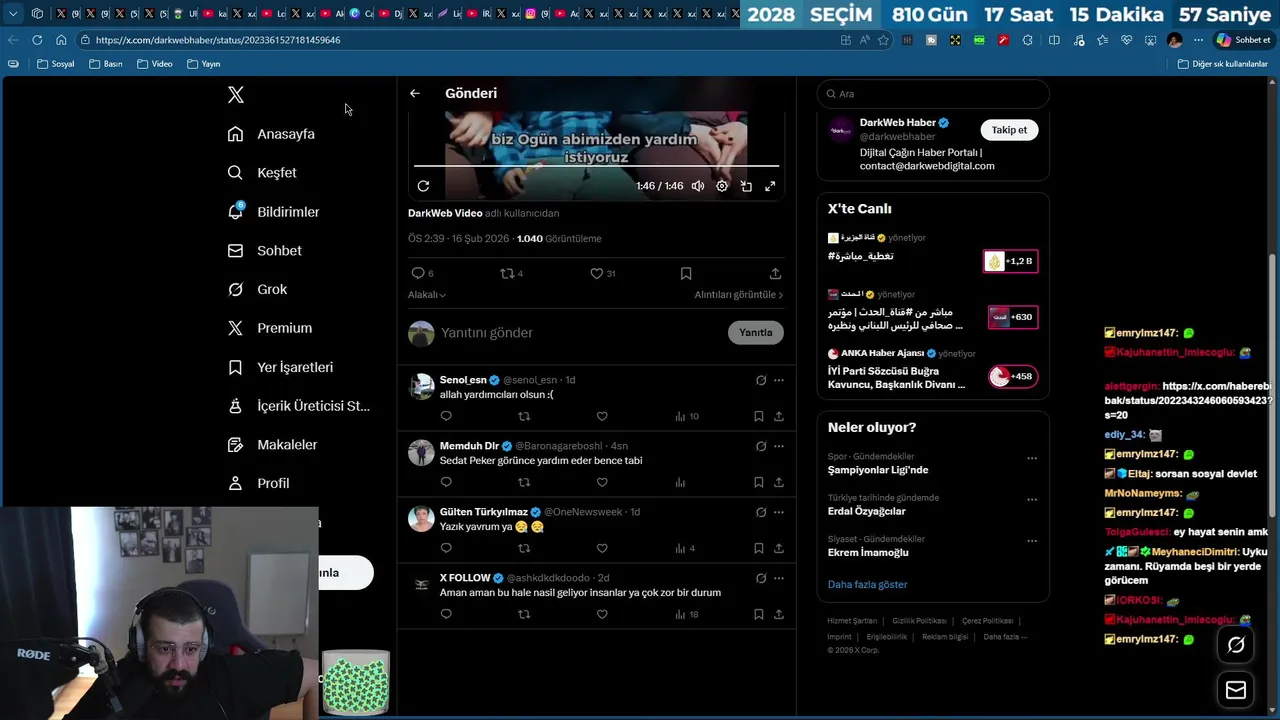Image resolution: width=1280 pixels, height=720 pixels.
Task: Open floating messages envelope button
Action: click(1236, 690)
